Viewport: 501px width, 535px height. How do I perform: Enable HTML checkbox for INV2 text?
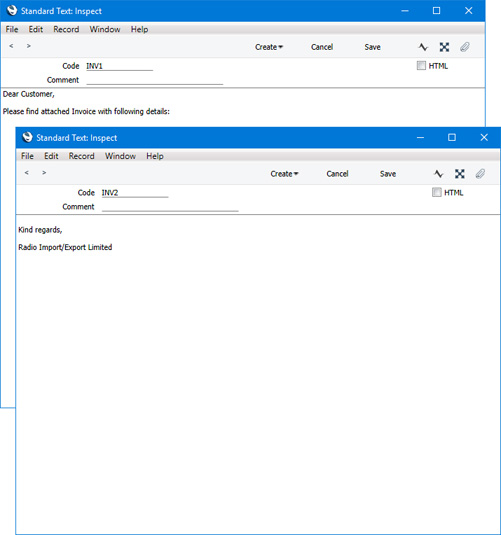[436, 192]
